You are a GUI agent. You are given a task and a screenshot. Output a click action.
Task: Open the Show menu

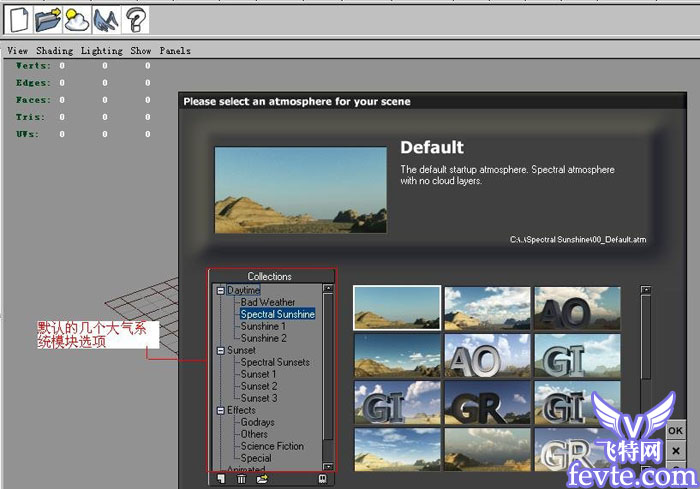[141, 50]
